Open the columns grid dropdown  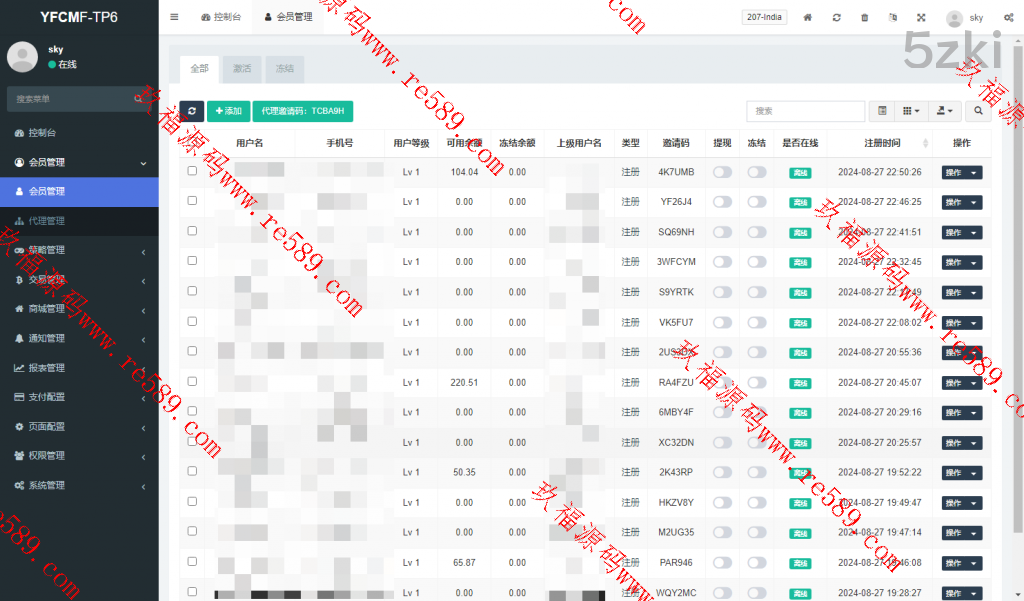click(x=911, y=111)
